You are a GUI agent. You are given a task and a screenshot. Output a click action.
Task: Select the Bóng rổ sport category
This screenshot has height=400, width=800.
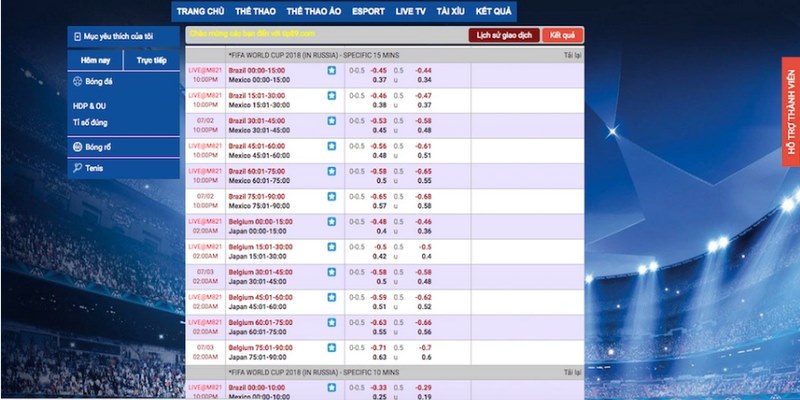[123, 147]
